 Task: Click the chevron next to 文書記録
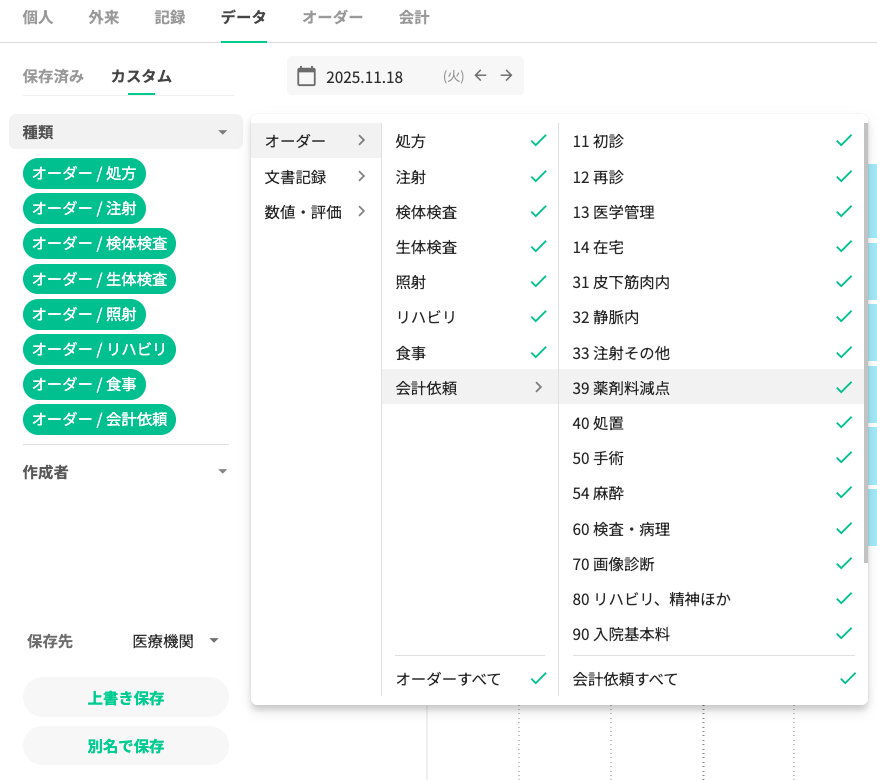[361, 177]
